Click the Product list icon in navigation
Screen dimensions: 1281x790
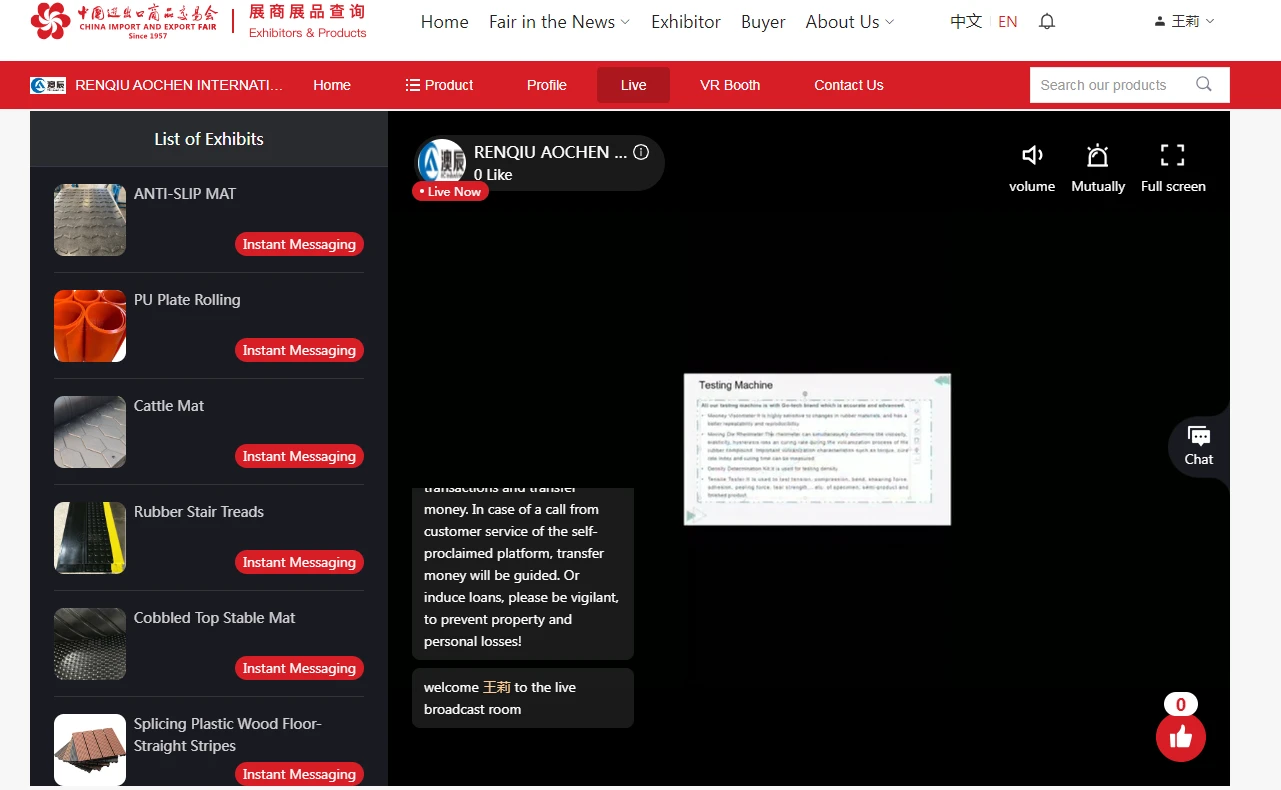click(x=412, y=85)
